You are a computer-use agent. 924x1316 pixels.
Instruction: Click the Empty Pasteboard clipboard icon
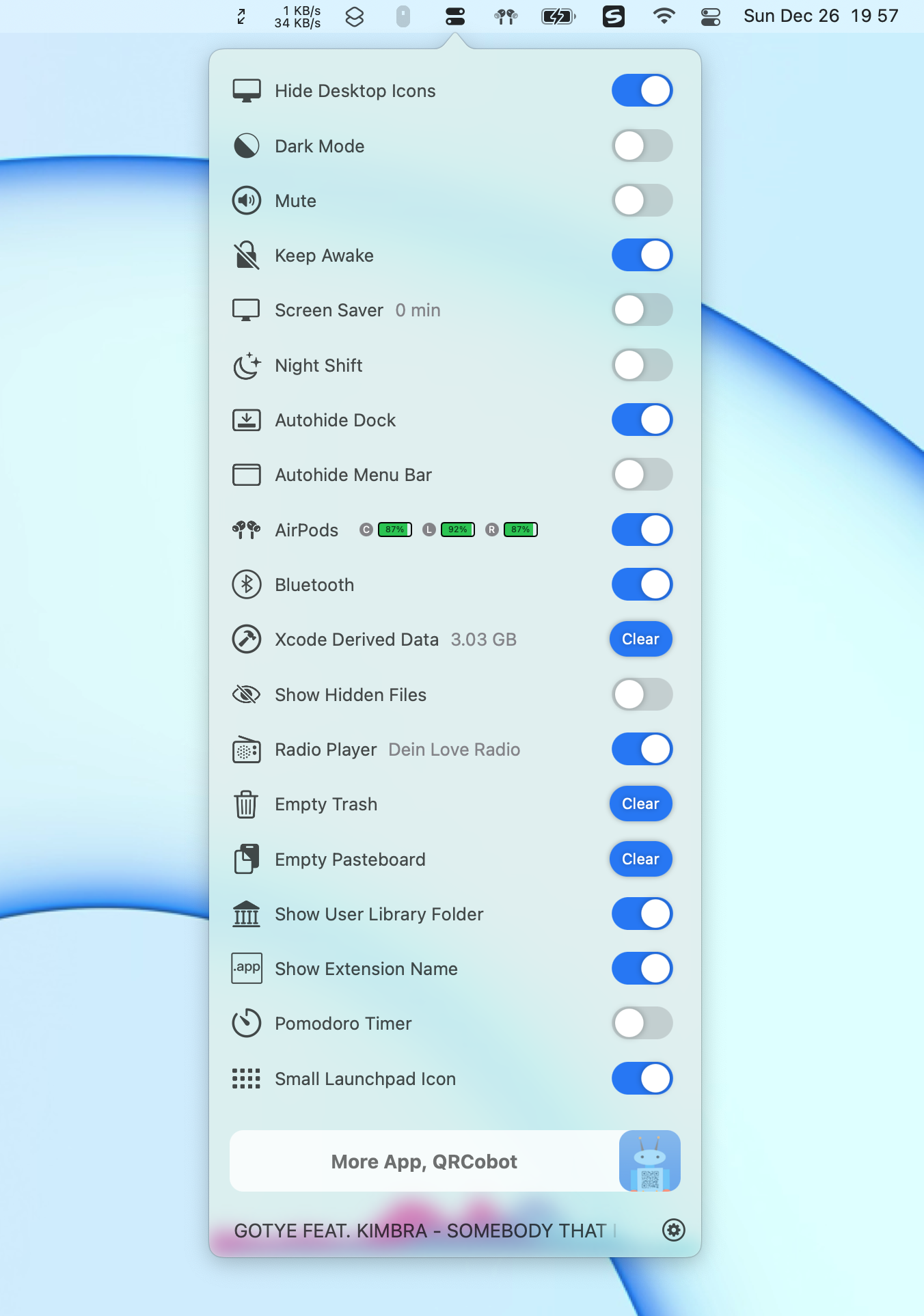tap(246, 859)
